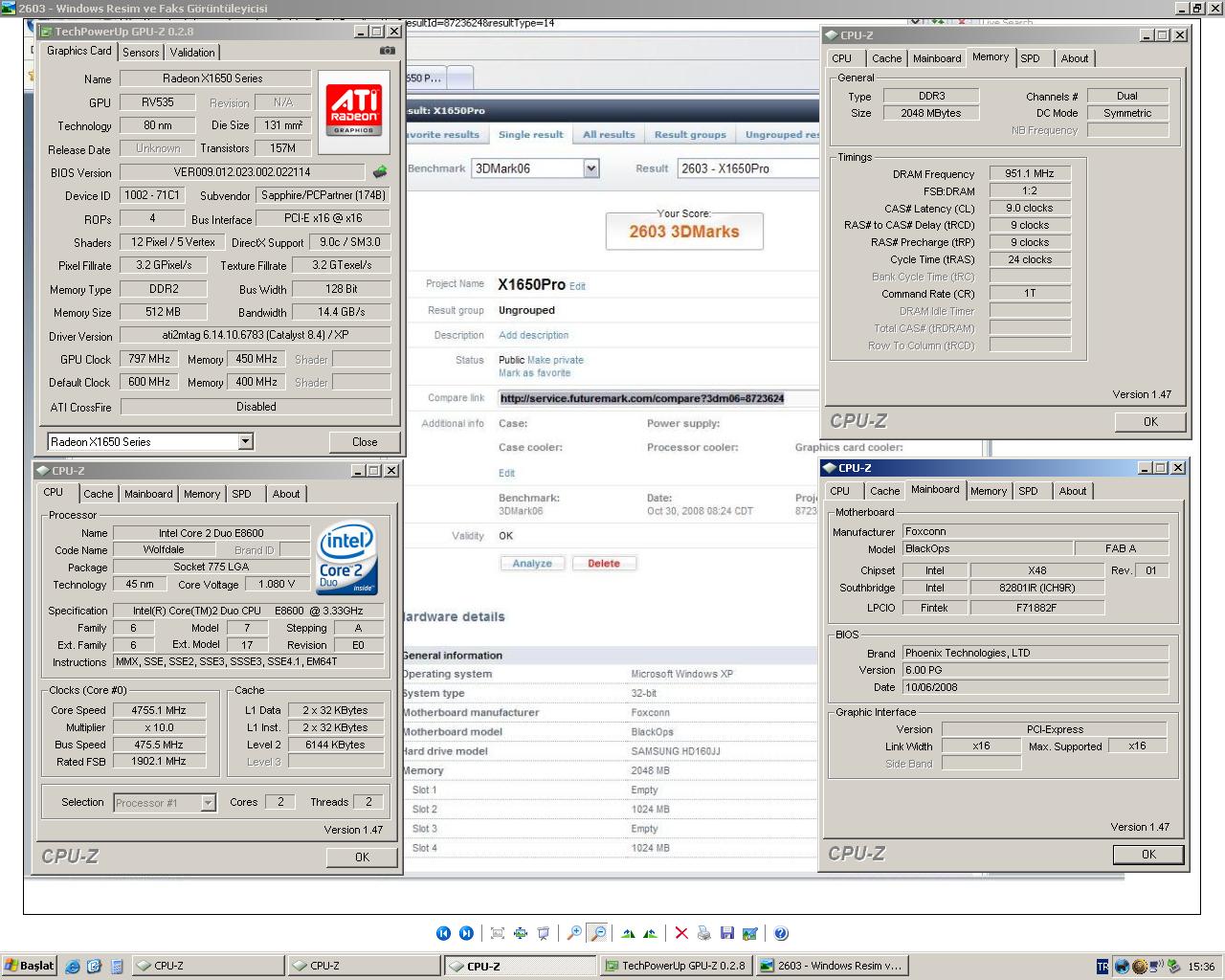This screenshot has width=1225, height=980.
Task: Open the Mainboard tab in the upper-right CPU-Z window
Action: point(937,58)
